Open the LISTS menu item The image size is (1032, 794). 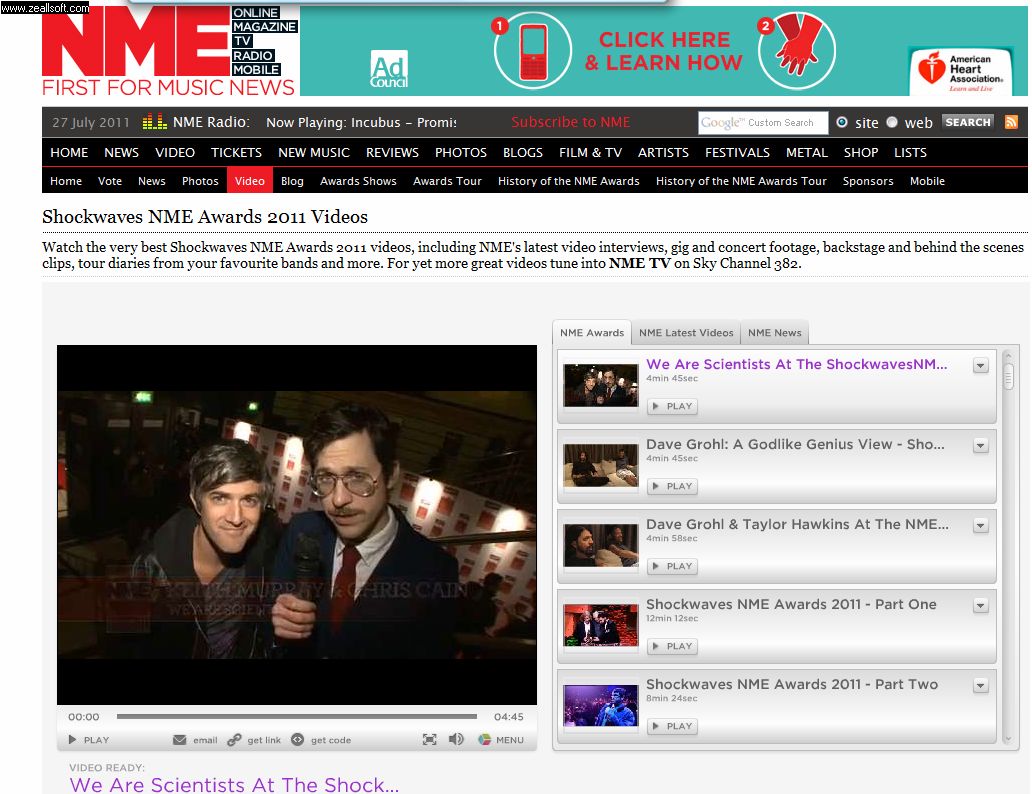[x=910, y=153]
